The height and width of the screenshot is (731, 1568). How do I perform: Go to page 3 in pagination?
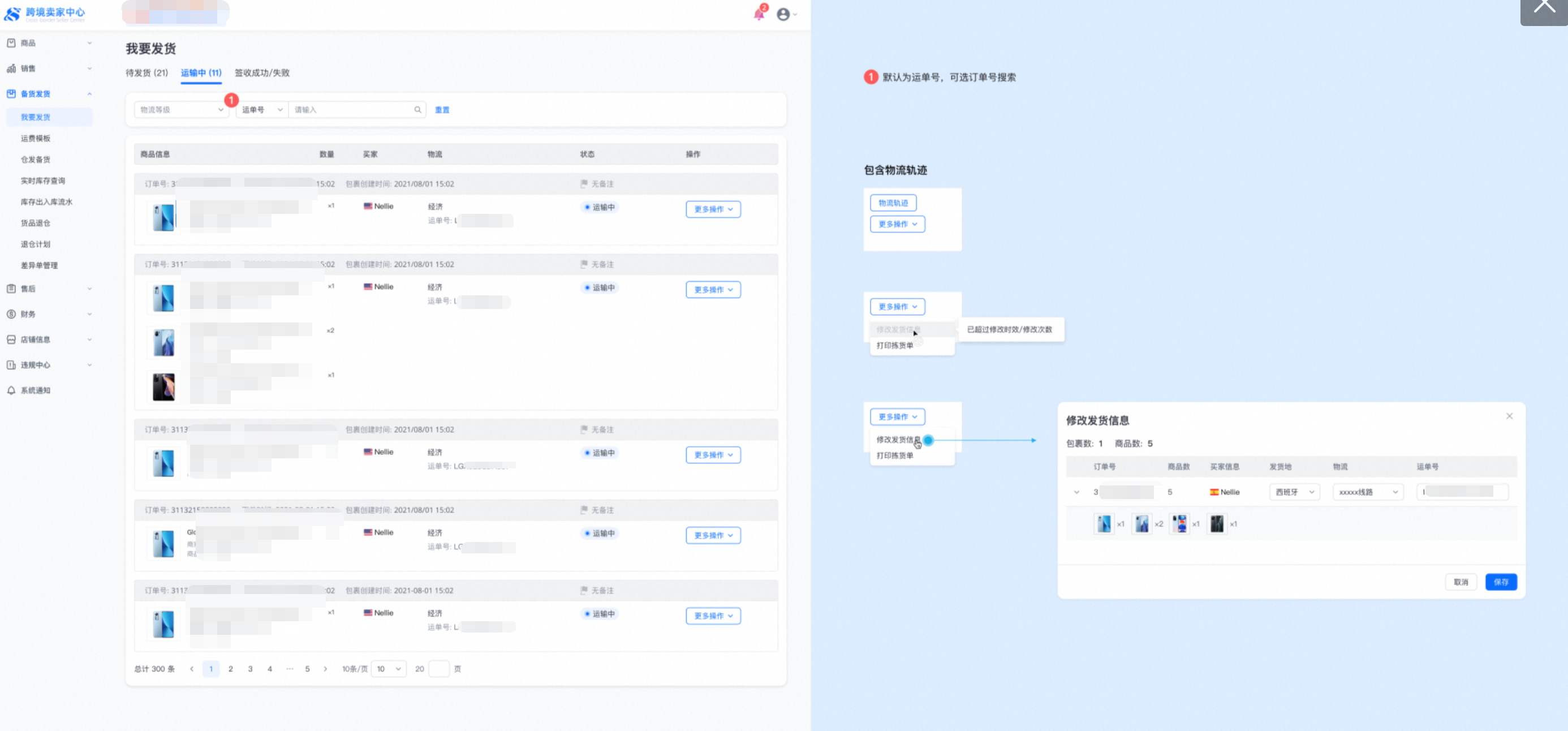250,669
